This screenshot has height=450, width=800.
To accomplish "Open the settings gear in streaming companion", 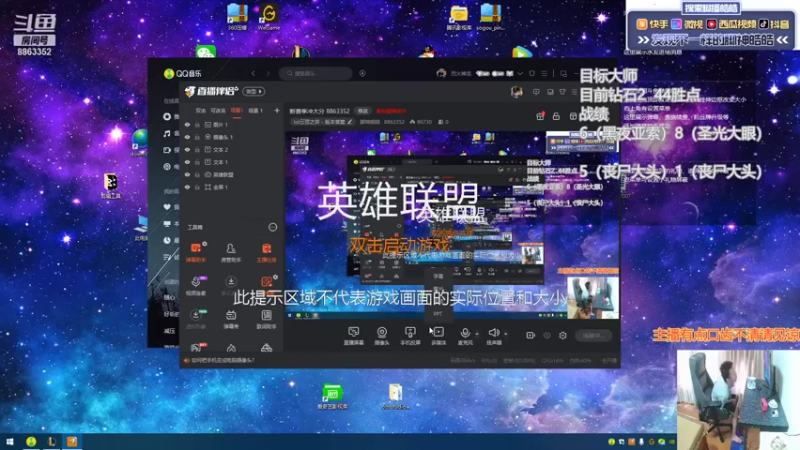I will [563, 335].
